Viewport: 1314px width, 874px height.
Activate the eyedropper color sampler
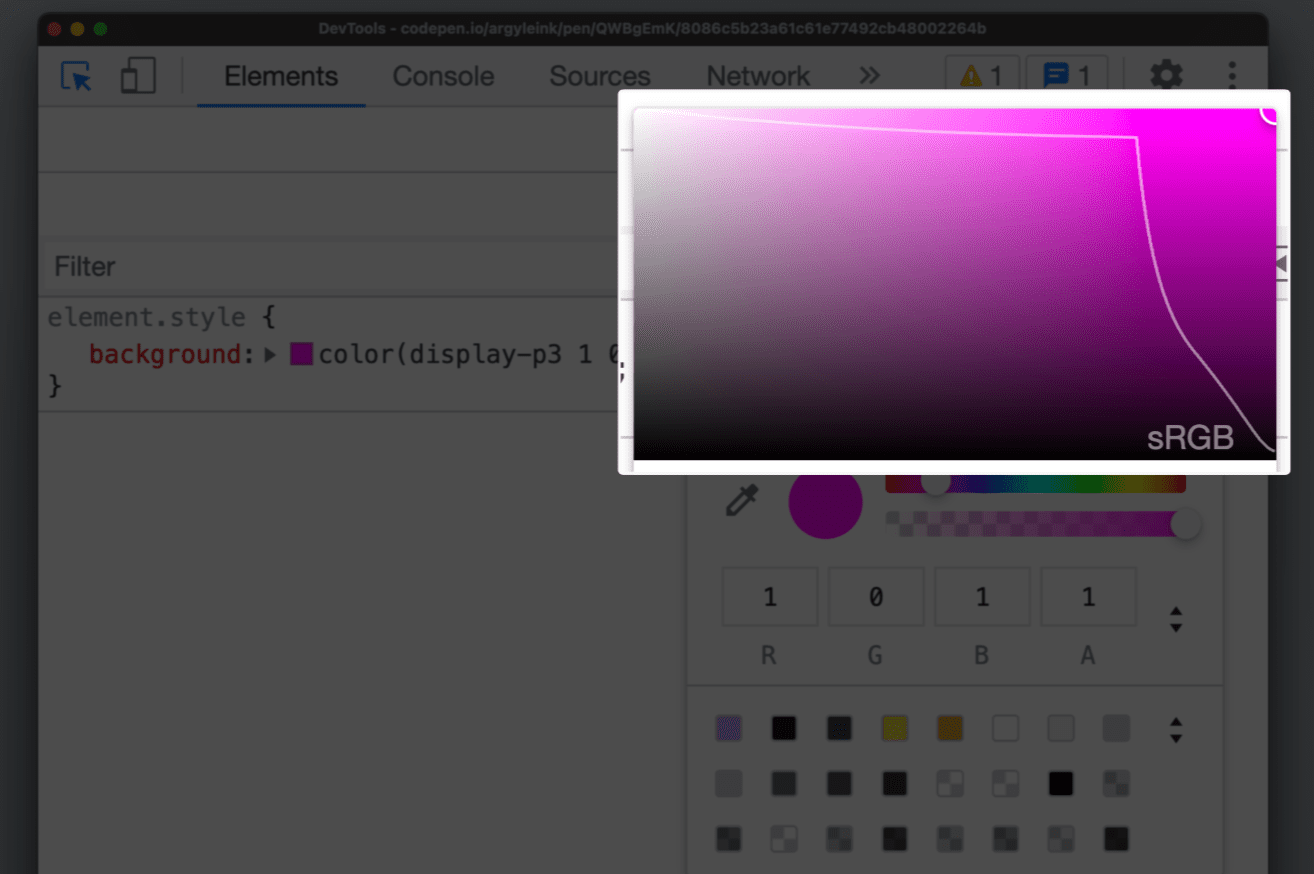pos(740,500)
